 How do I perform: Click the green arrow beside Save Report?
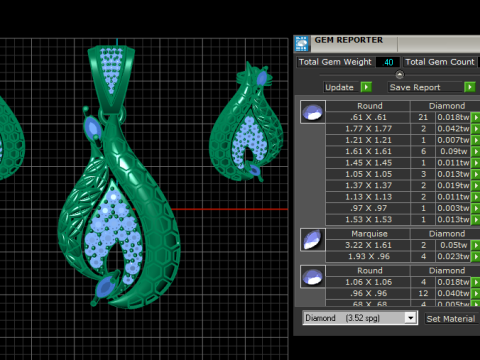470,87
